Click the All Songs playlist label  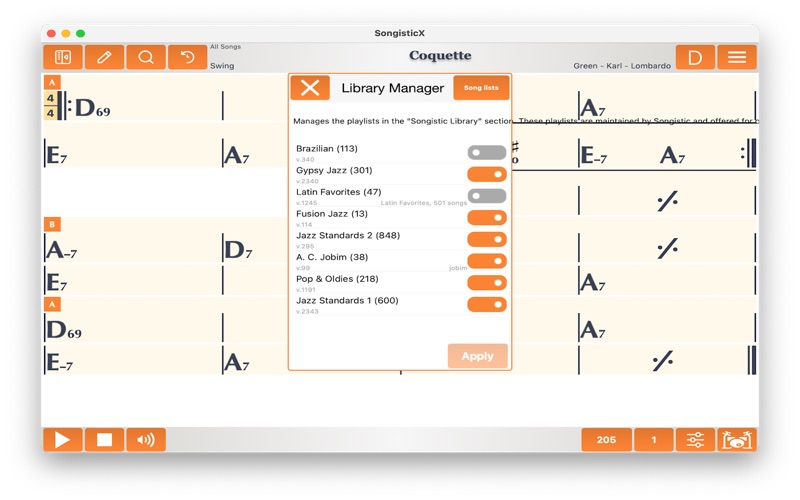(226, 46)
